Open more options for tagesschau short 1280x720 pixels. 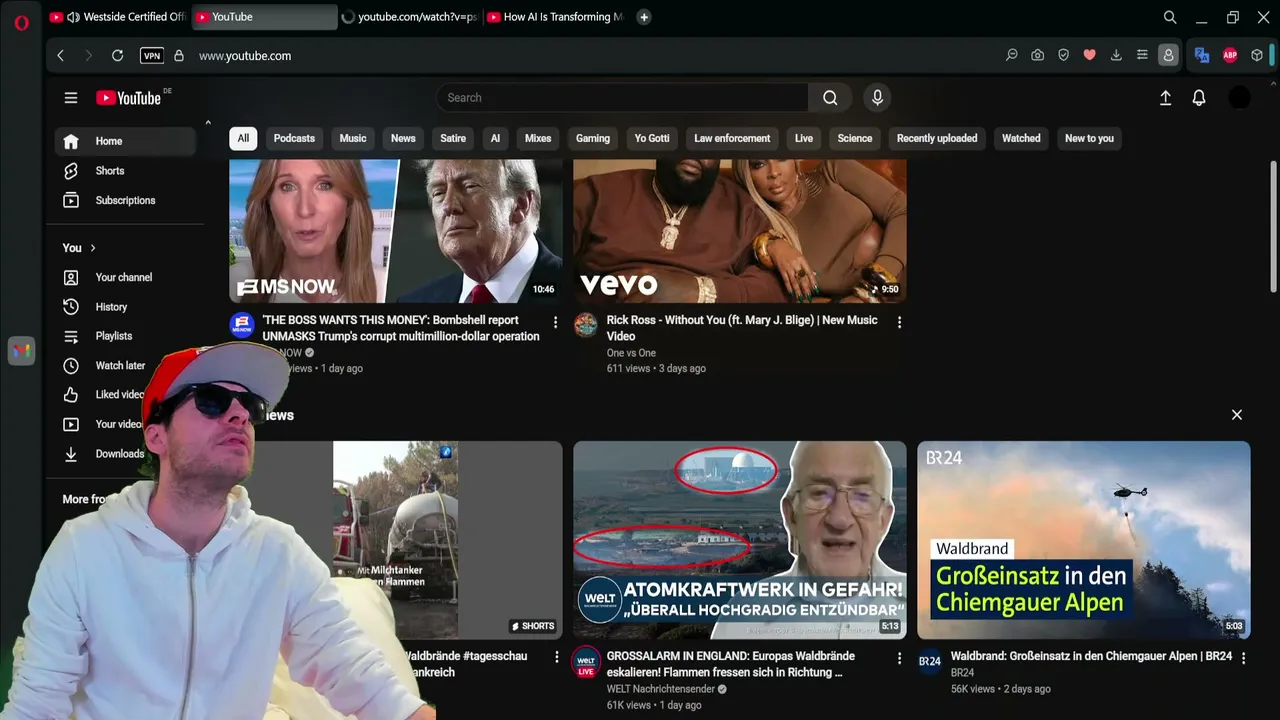(x=556, y=657)
